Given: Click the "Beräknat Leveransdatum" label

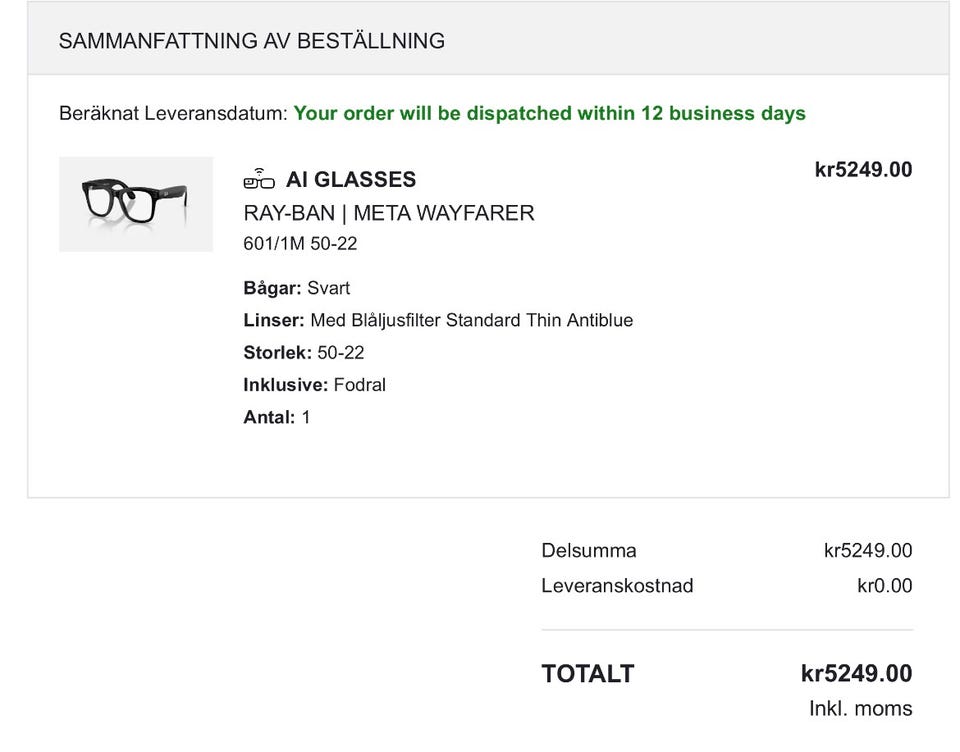Looking at the screenshot, I should coord(173,113).
